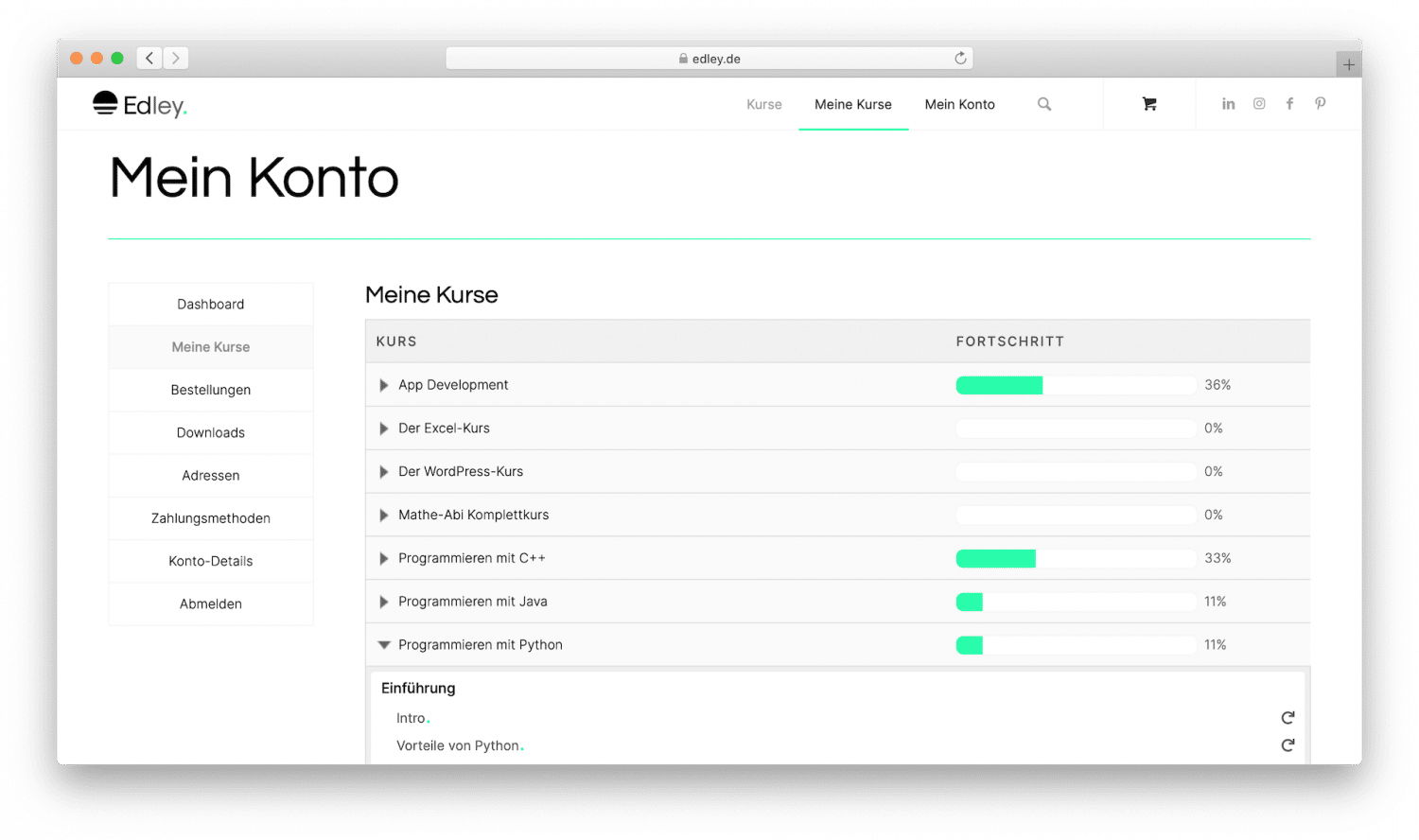Image resolution: width=1419 pixels, height=840 pixels.
Task: Click the Pinterest icon in header
Action: pos(1321,104)
